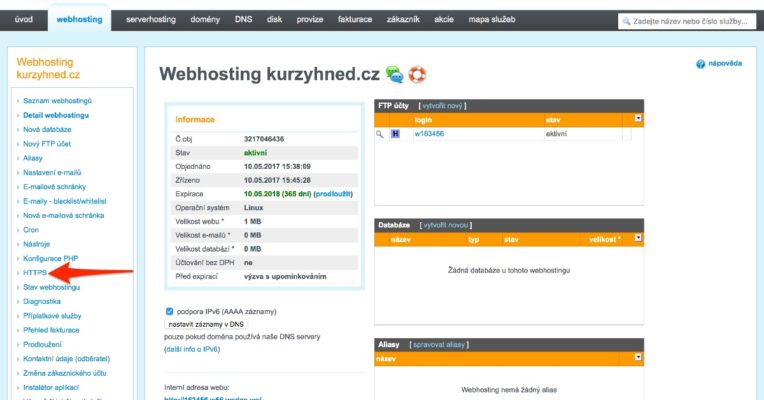
Task: Click order number 3217046436
Action: click(264, 139)
